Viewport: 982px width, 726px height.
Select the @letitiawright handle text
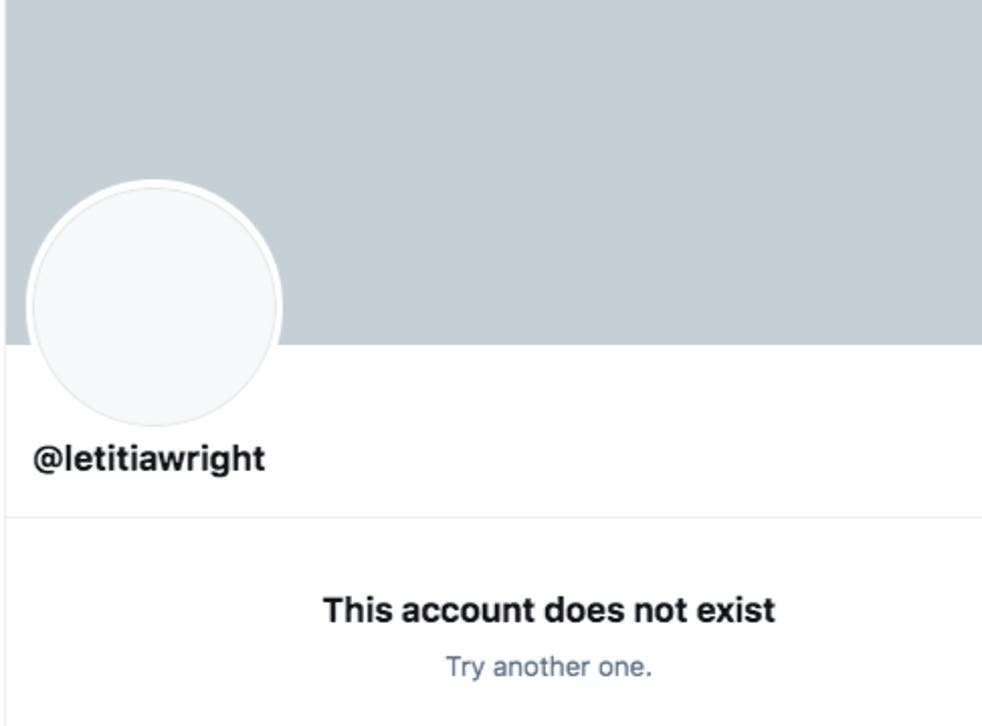tap(149, 459)
